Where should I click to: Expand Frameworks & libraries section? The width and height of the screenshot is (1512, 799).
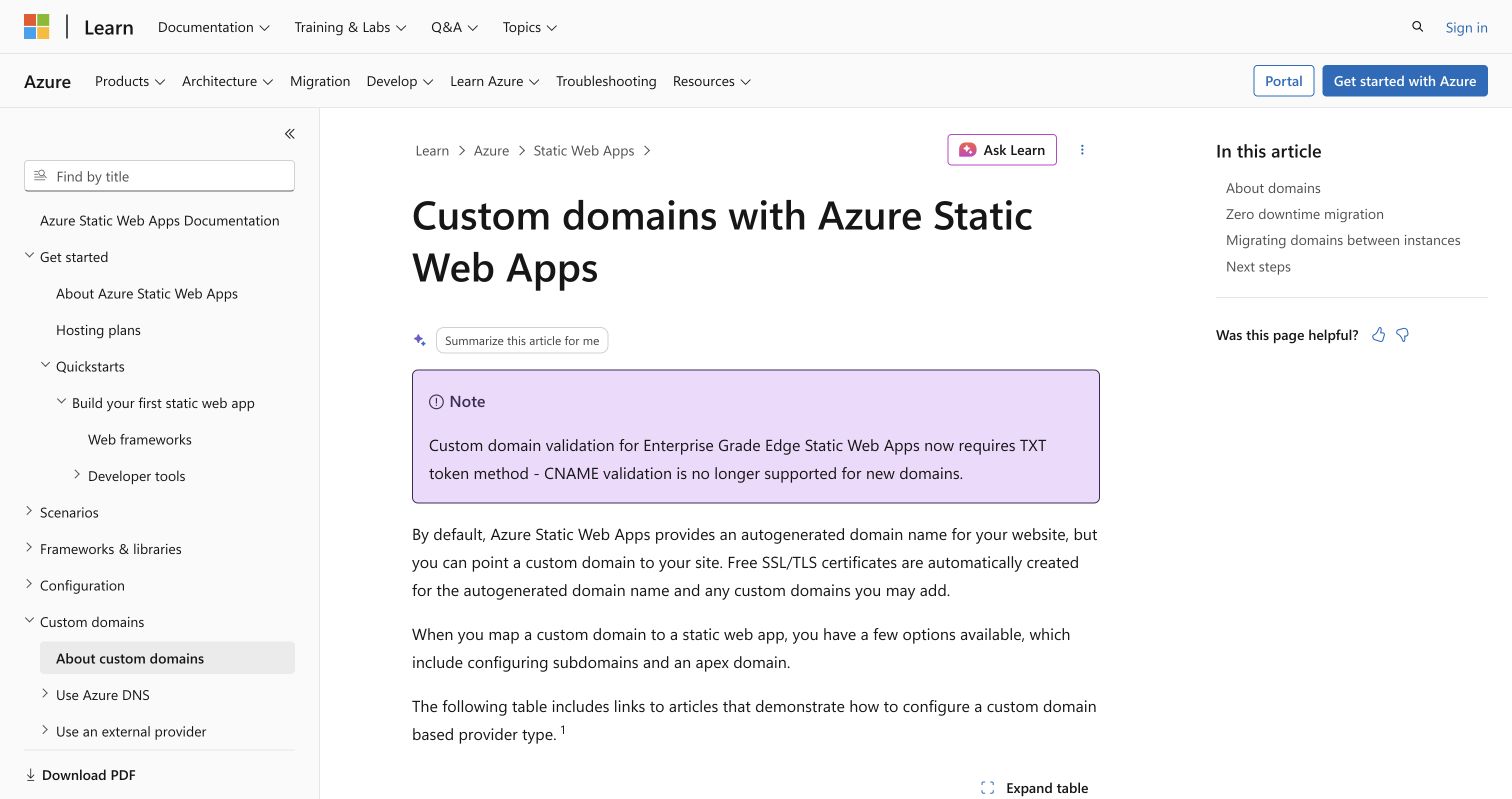[29, 548]
